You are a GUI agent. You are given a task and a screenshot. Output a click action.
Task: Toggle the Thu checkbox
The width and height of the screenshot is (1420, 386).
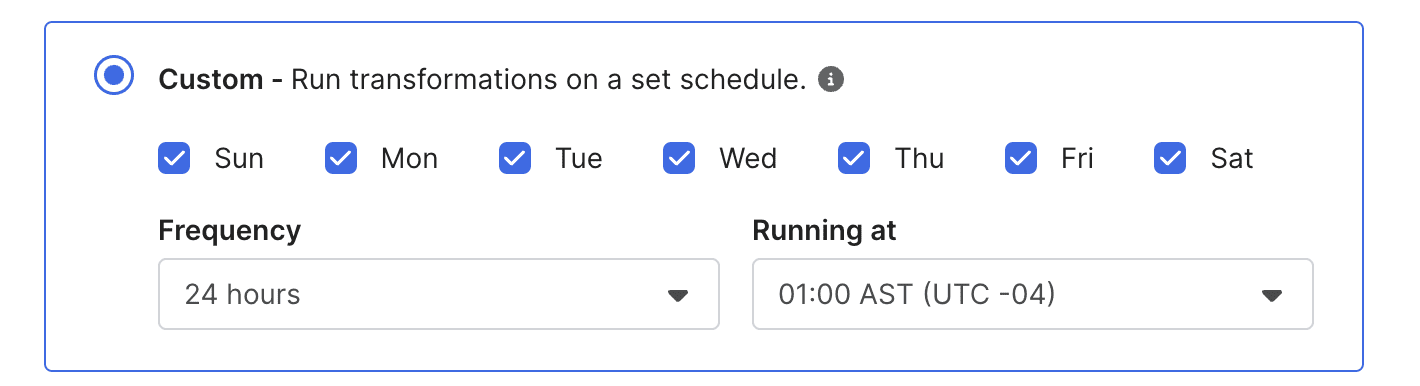854,158
